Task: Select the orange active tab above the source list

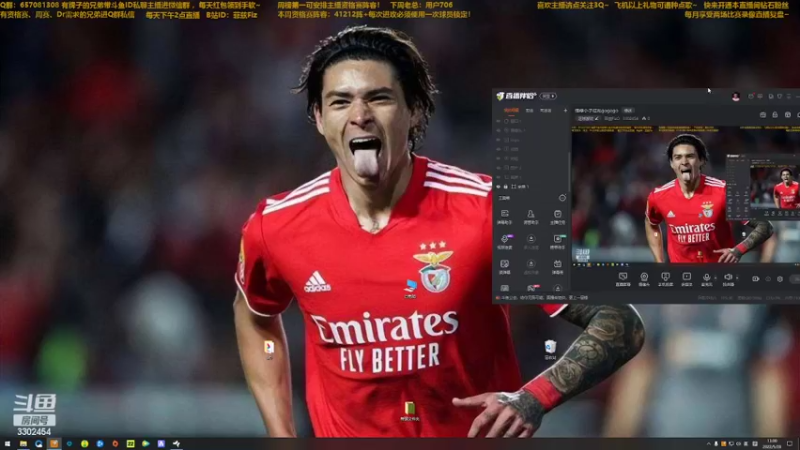Action: 511,110
